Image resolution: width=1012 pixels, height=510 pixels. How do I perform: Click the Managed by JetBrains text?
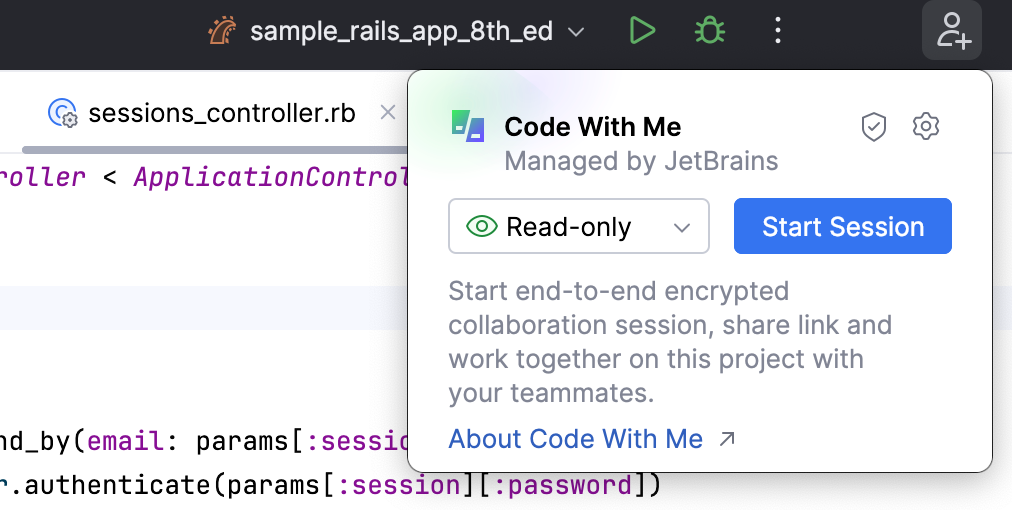coord(641,161)
